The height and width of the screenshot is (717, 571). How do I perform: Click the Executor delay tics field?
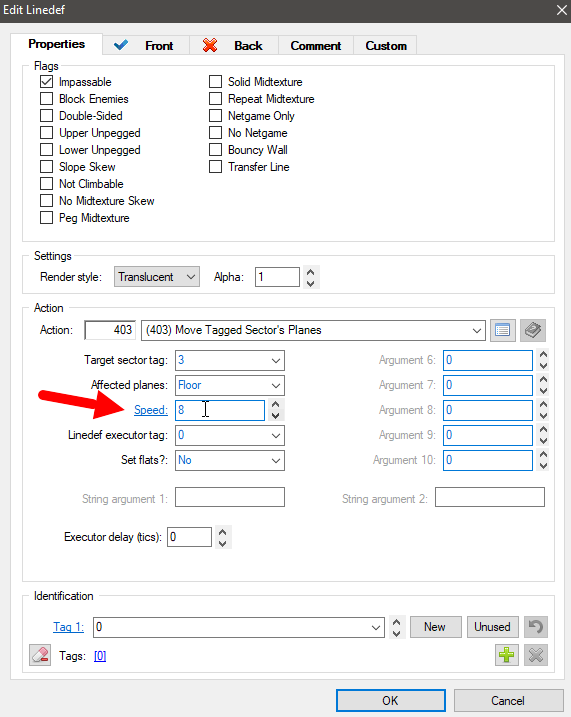click(x=189, y=537)
